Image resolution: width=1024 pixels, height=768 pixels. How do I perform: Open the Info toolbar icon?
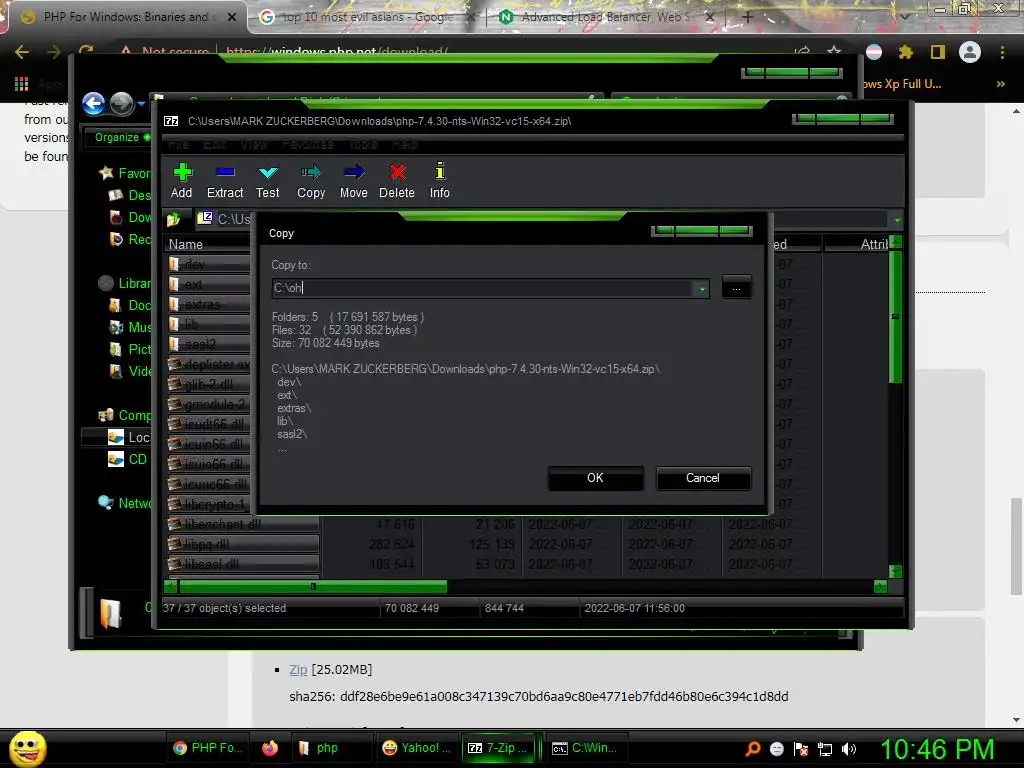(x=440, y=171)
